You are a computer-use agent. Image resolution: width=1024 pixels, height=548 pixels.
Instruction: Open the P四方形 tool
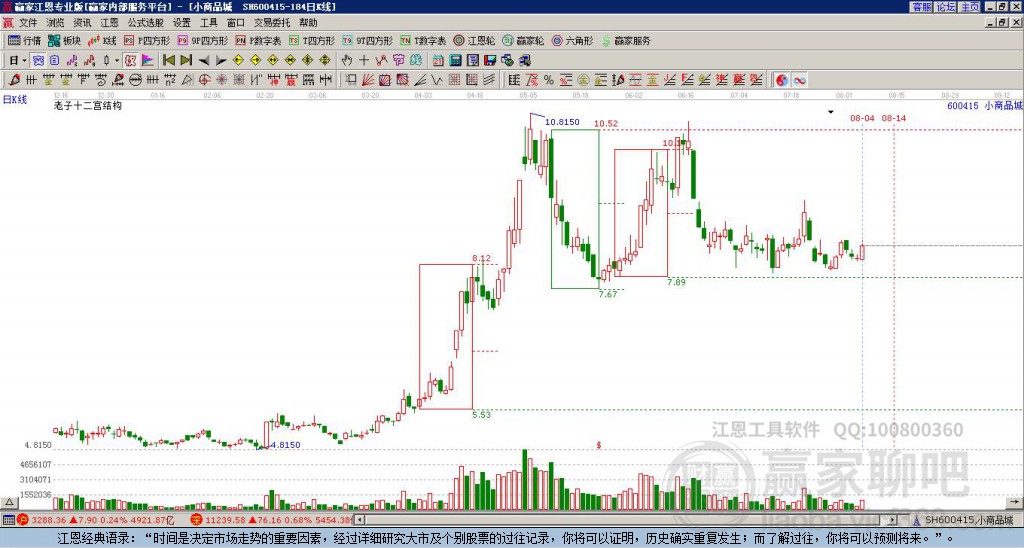(x=147, y=40)
